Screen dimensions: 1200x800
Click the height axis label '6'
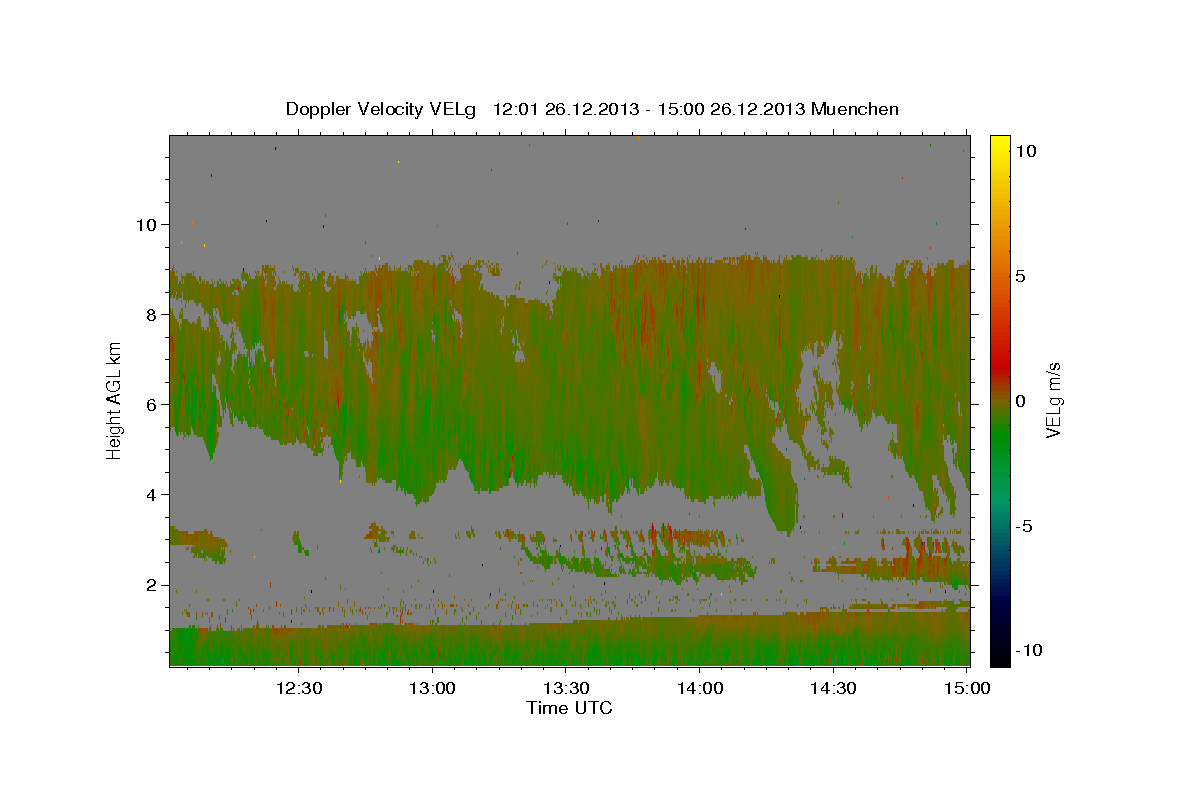[151, 404]
